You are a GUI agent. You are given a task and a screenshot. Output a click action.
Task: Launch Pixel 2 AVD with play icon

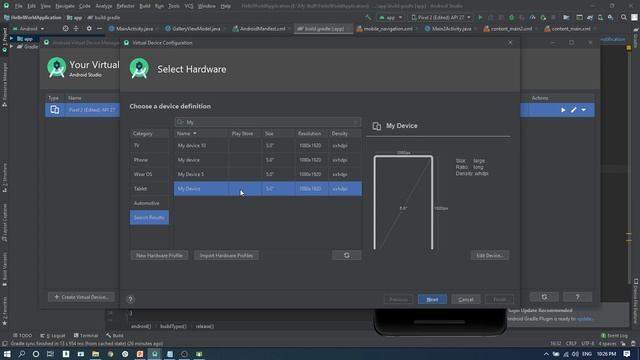[563, 110]
